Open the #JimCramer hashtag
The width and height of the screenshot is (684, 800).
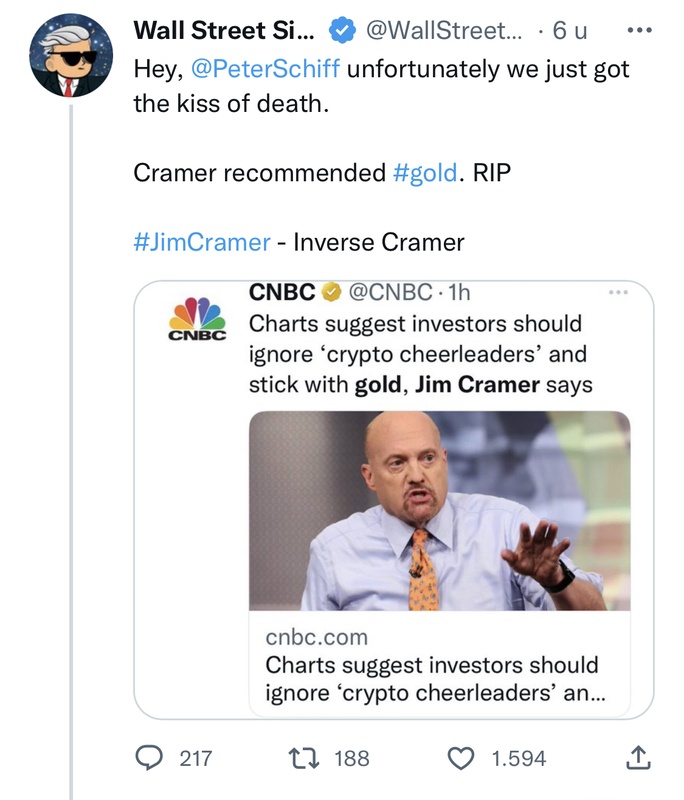click(201, 242)
